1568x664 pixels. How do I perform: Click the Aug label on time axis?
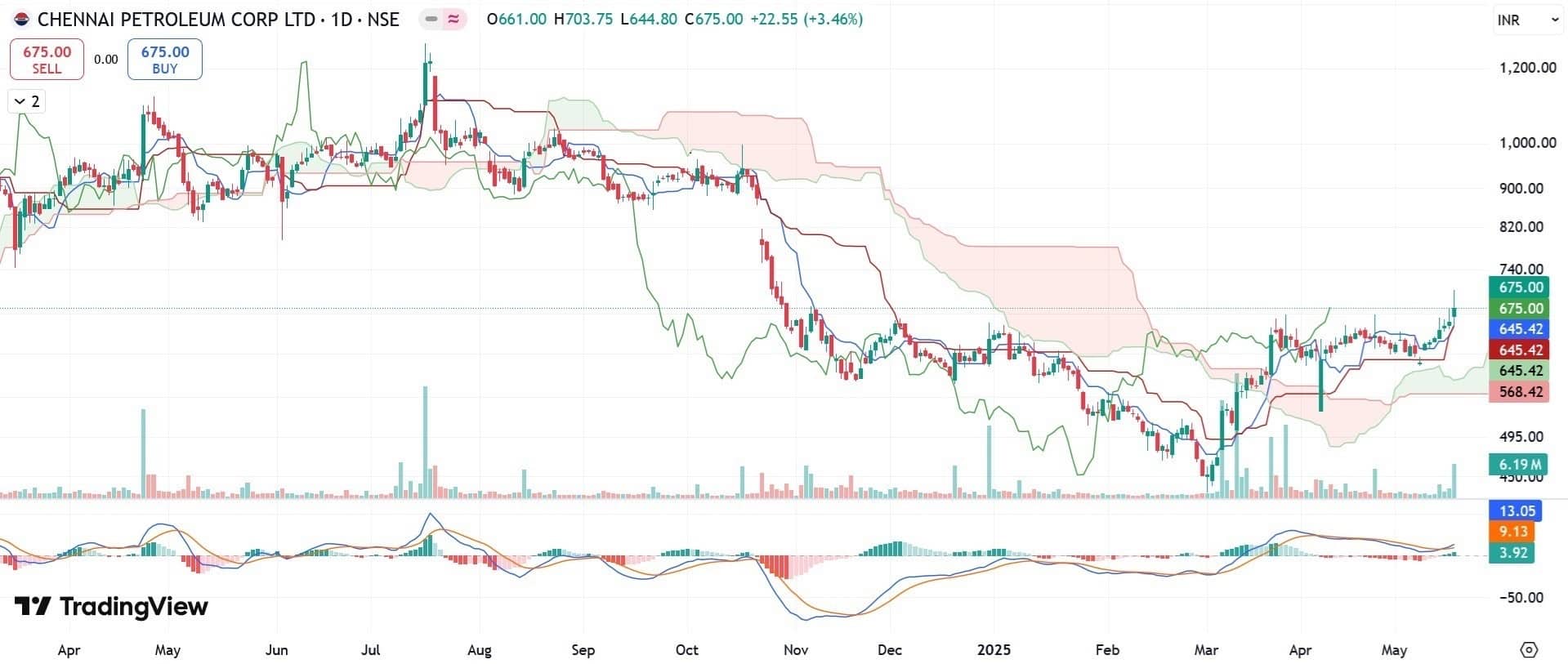(x=480, y=650)
